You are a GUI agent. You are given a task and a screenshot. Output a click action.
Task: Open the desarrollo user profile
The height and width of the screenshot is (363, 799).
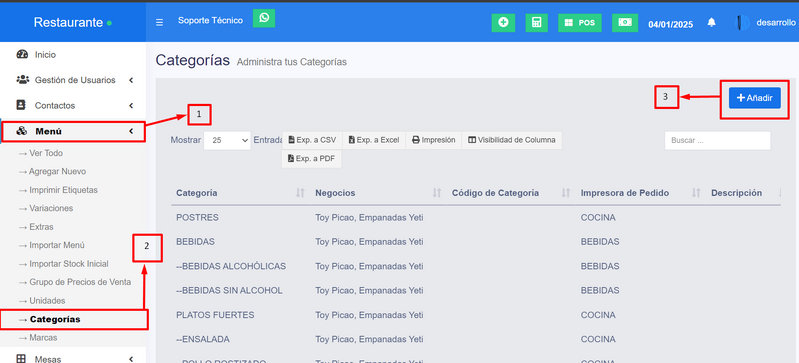(x=766, y=22)
